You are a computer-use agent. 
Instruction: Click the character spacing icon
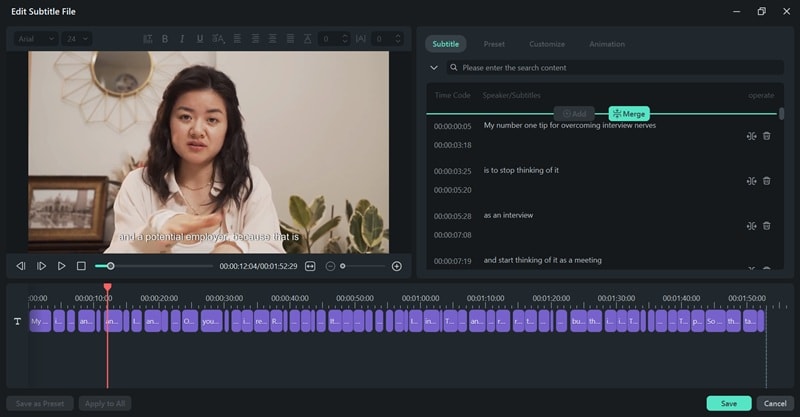361,39
